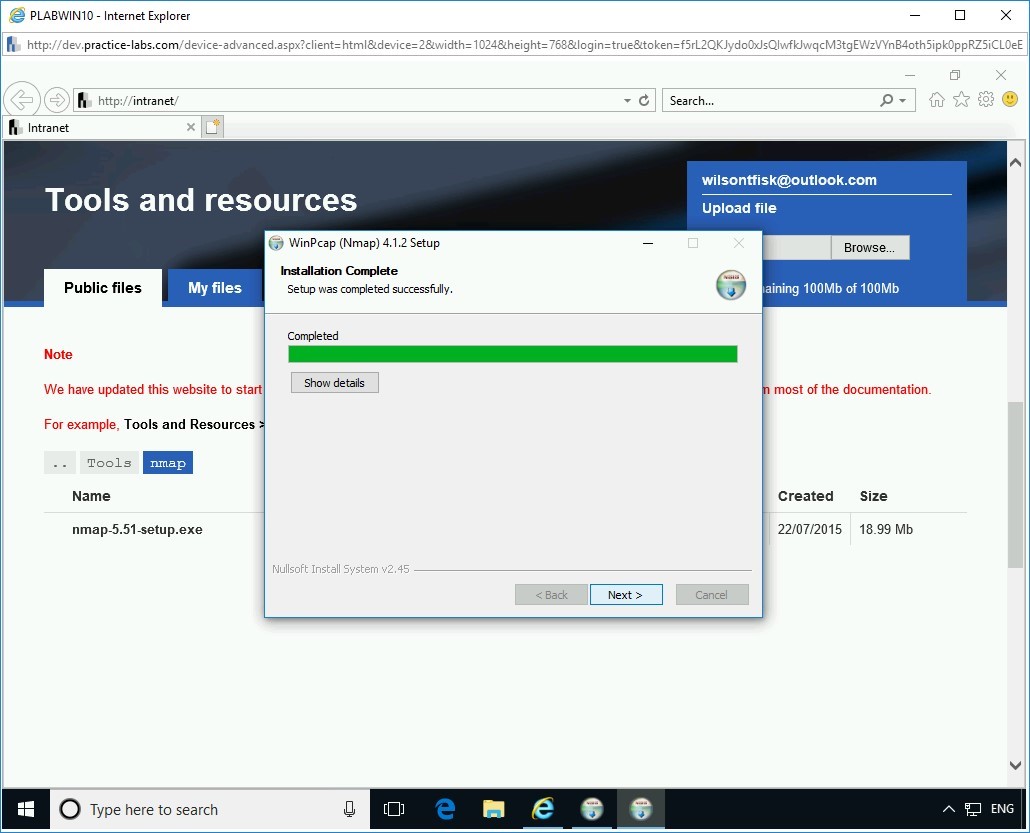Open a new browser tab

coord(211,126)
